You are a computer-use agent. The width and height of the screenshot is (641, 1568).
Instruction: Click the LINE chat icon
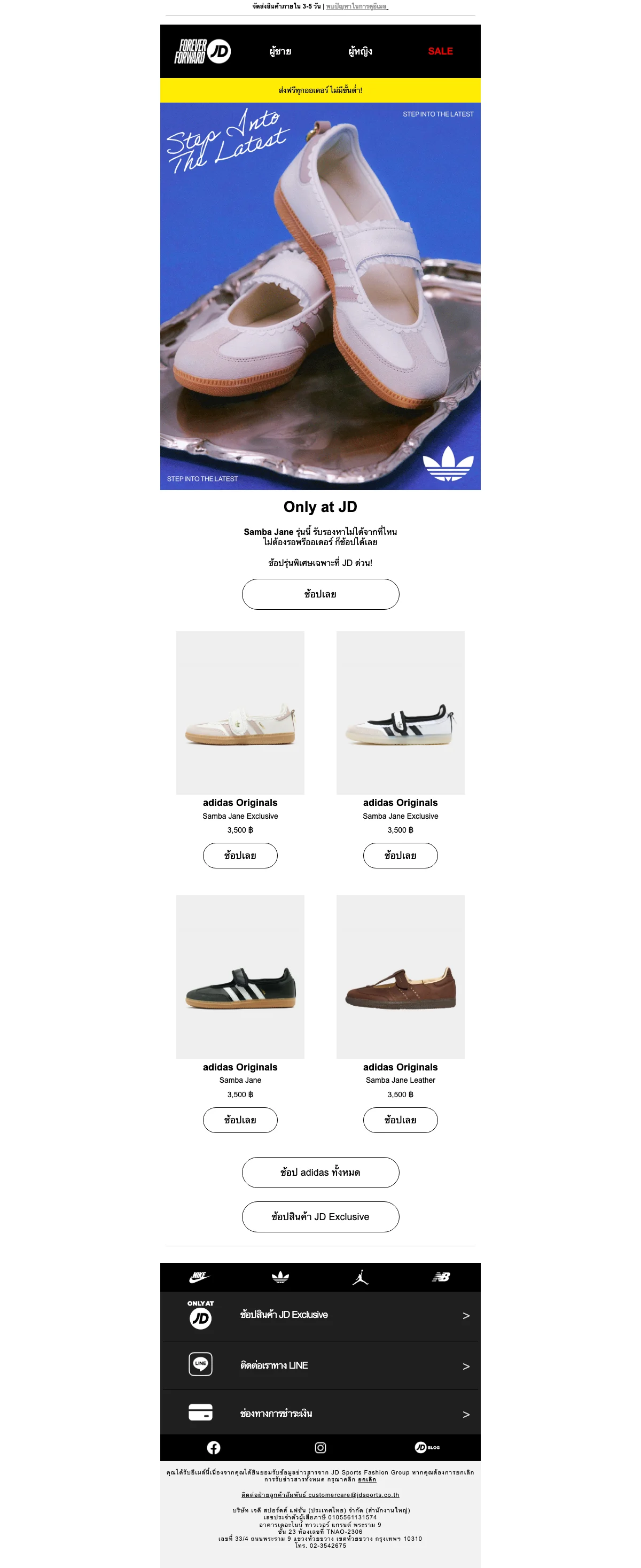coord(201,1363)
